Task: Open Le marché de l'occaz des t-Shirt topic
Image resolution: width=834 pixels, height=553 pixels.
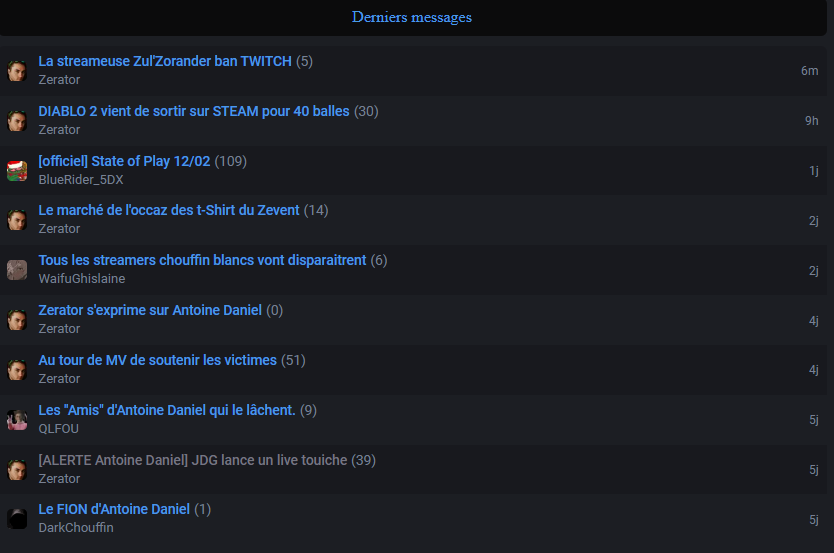Action: (169, 210)
